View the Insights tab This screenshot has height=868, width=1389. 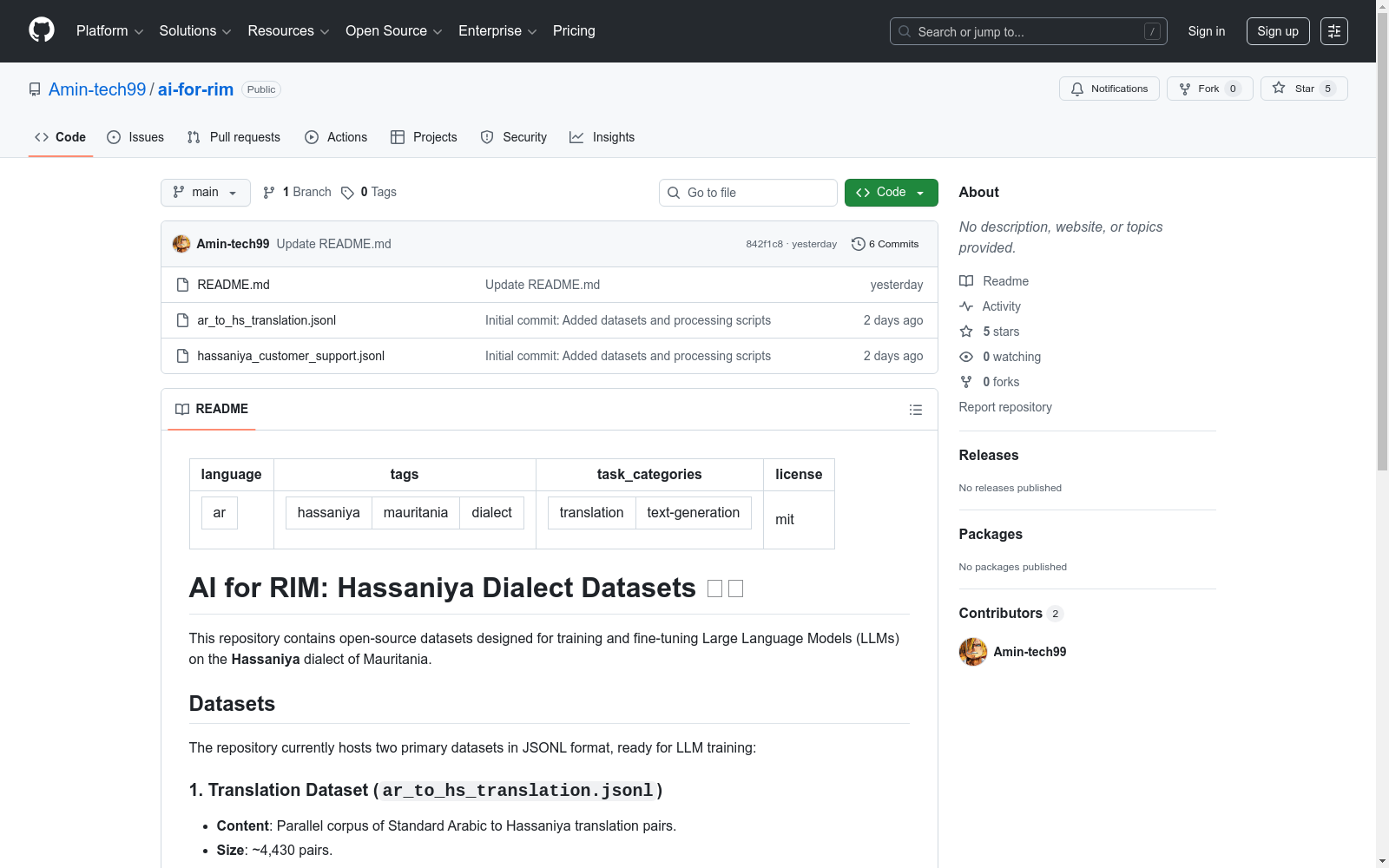coord(602,137)
